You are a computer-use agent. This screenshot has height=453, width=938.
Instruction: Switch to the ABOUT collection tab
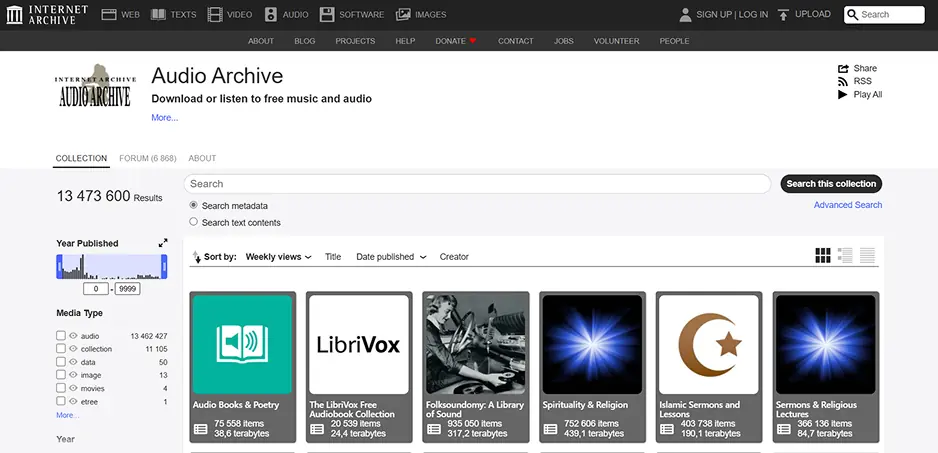click(x=202, y=159)
